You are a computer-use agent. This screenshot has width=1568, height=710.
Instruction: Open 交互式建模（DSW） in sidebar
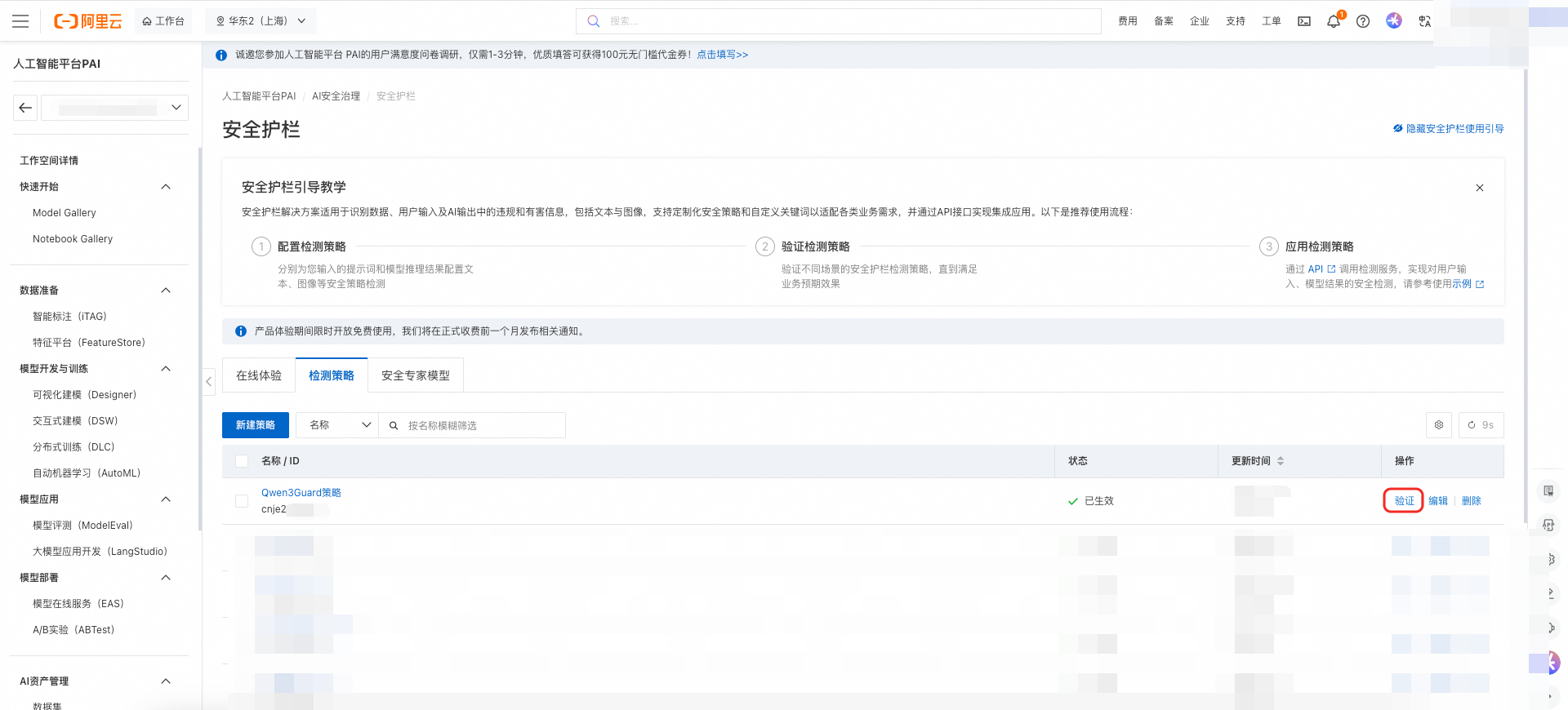pyautogui.click(x=76, y=421)
